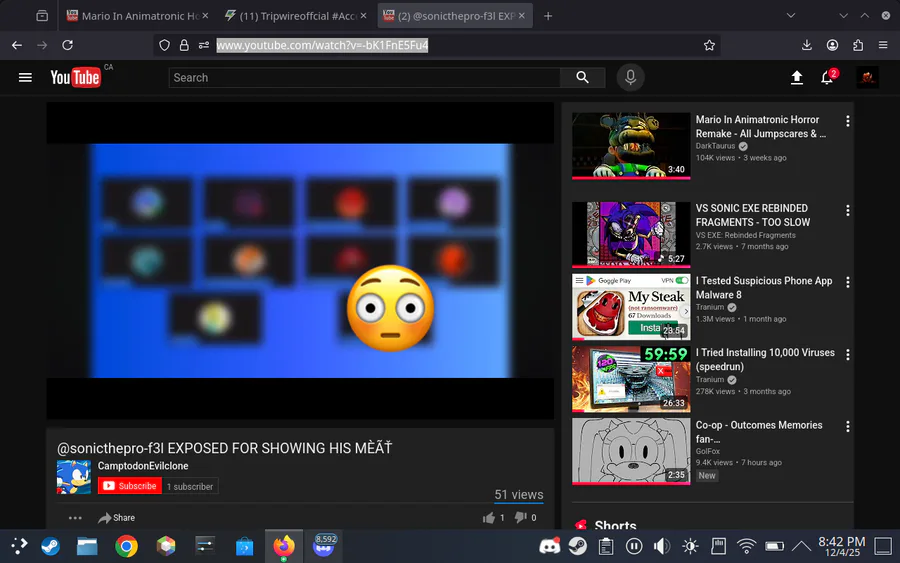The height and width of the screenshot is (563, 900).
Task: Open the Firefox account icon
Action: pyautogui.click(x=832, y=45)
